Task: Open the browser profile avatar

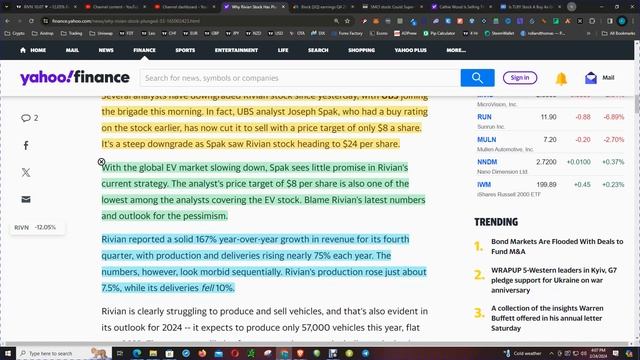Action: (x=622, y=21)
